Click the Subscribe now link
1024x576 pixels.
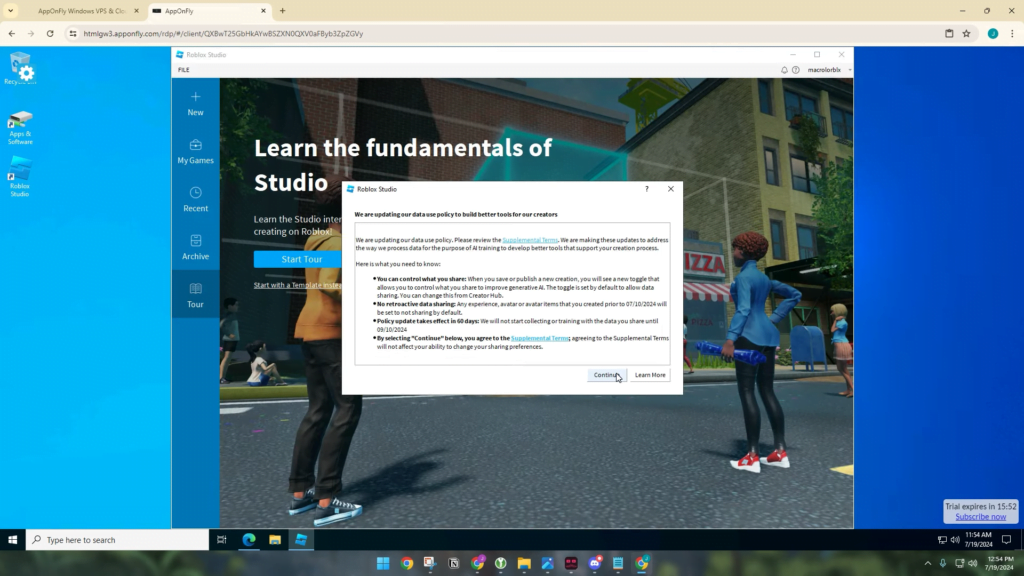[980, 517]
